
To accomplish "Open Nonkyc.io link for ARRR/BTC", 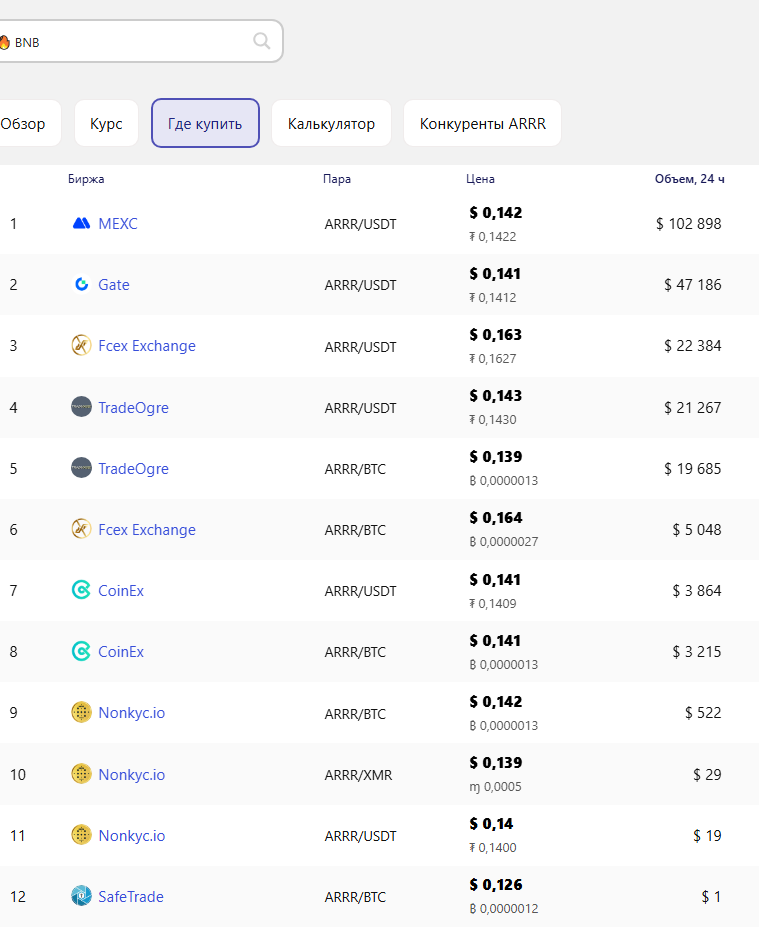I will pyautogui.click(x=131, y=713).
